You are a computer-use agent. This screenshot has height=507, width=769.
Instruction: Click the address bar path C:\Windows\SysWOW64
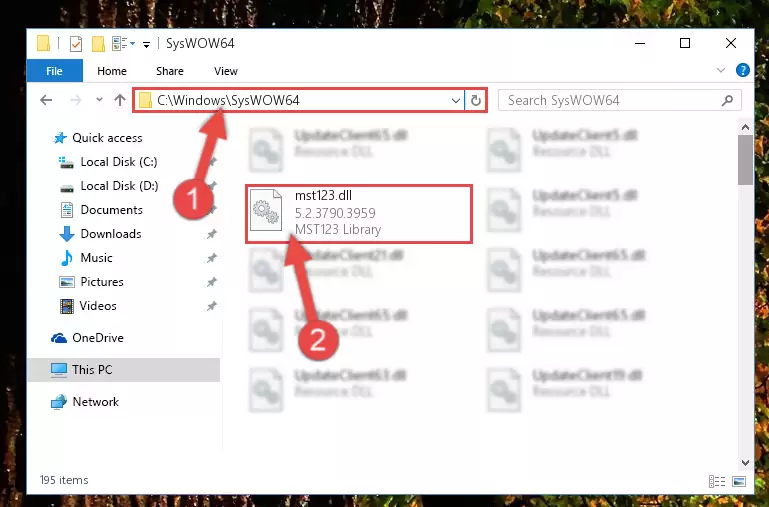tap(228, 100)
